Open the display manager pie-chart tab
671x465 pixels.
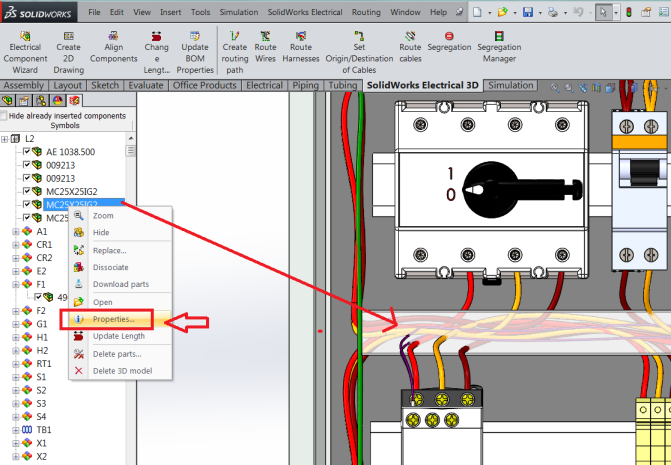point(58,101)
